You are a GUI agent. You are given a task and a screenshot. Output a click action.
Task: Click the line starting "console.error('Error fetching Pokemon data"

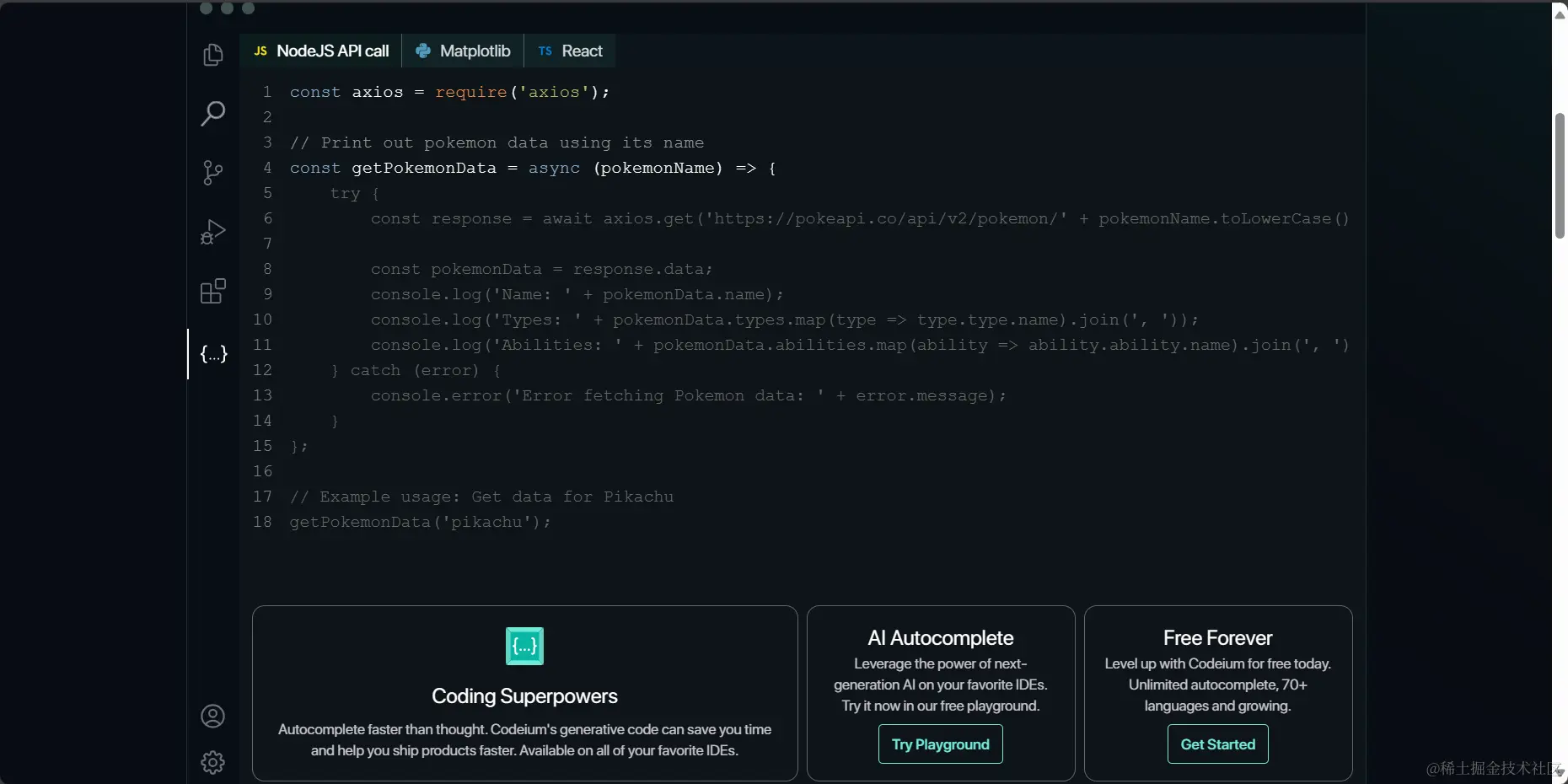click(688, 395)
